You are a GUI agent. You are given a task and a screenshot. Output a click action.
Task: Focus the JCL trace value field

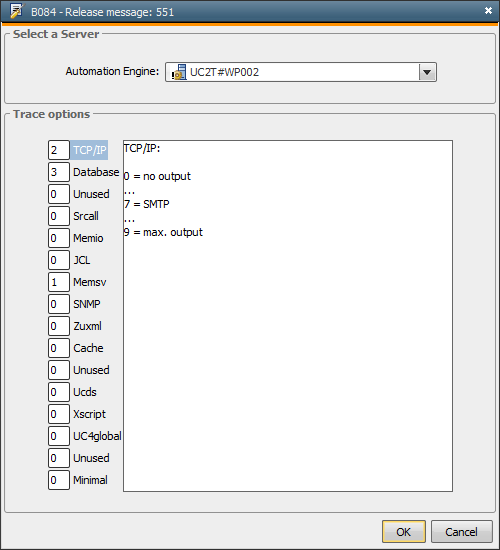(59, 260)
